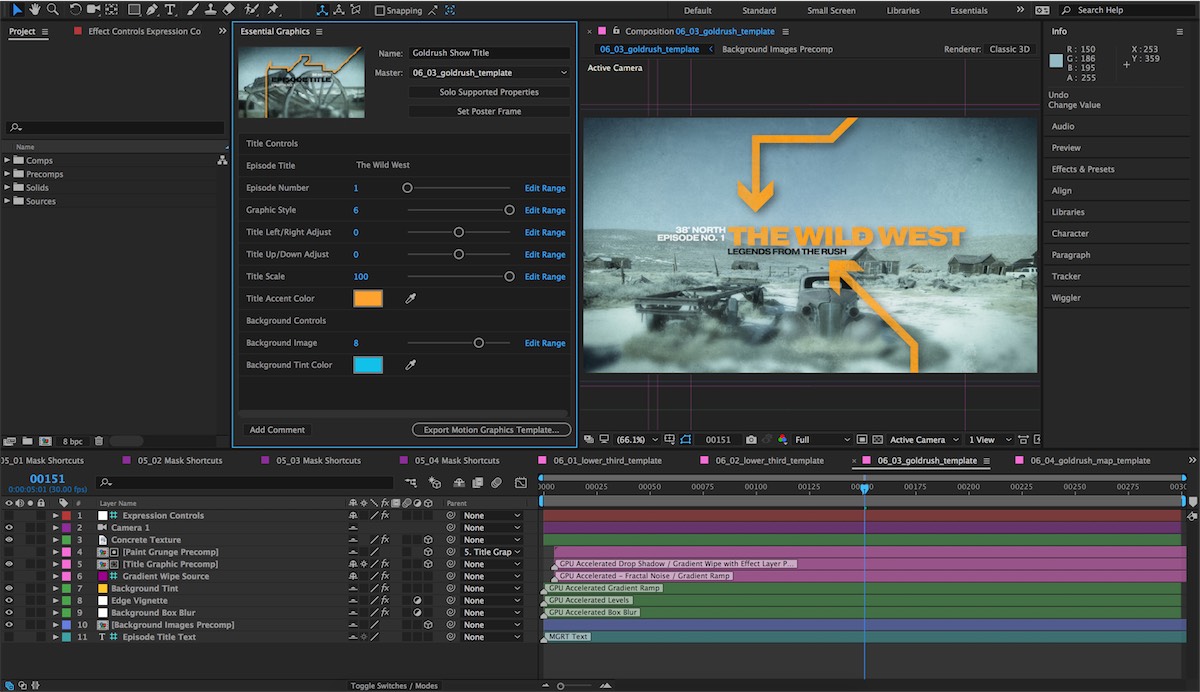This screenshot has height=692, width=1200.
Task: Switch to the 06_02_lower_third_template timeline tab
Action: (768, 461)
